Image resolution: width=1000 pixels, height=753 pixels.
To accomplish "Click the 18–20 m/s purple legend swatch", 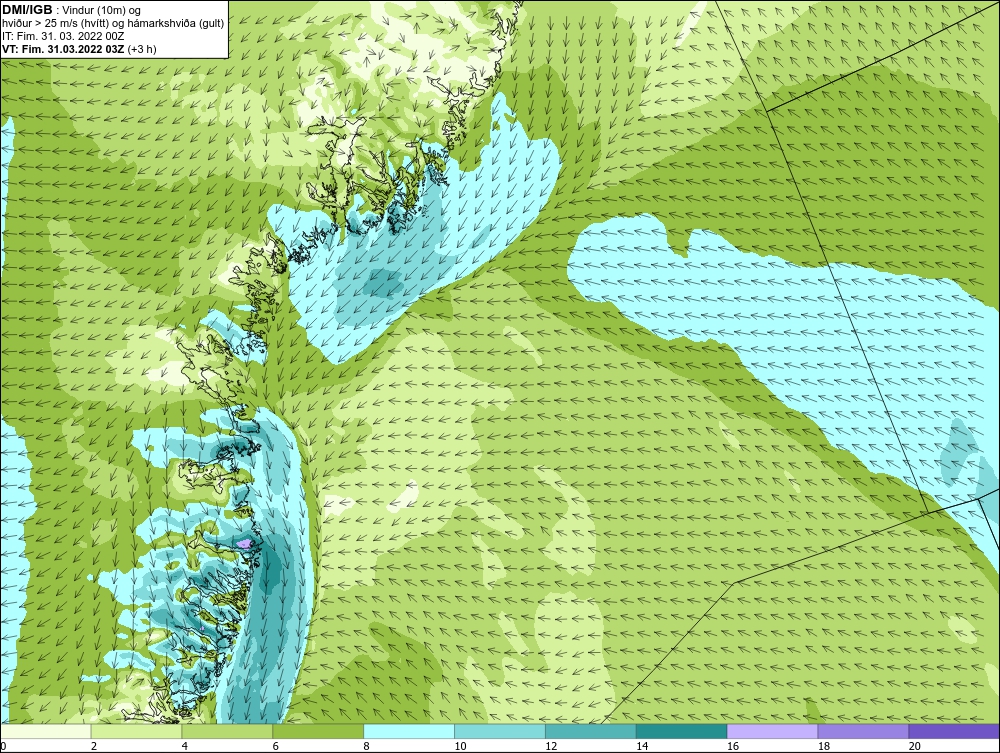I will tap(864, 731).
